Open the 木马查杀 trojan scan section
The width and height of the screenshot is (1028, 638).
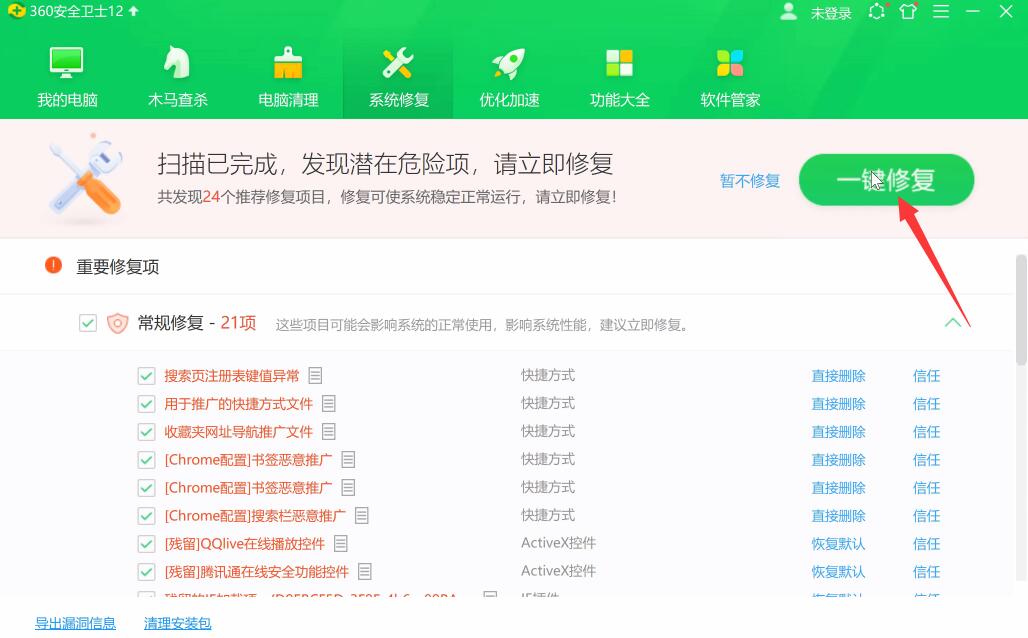[x=177, y=73]
